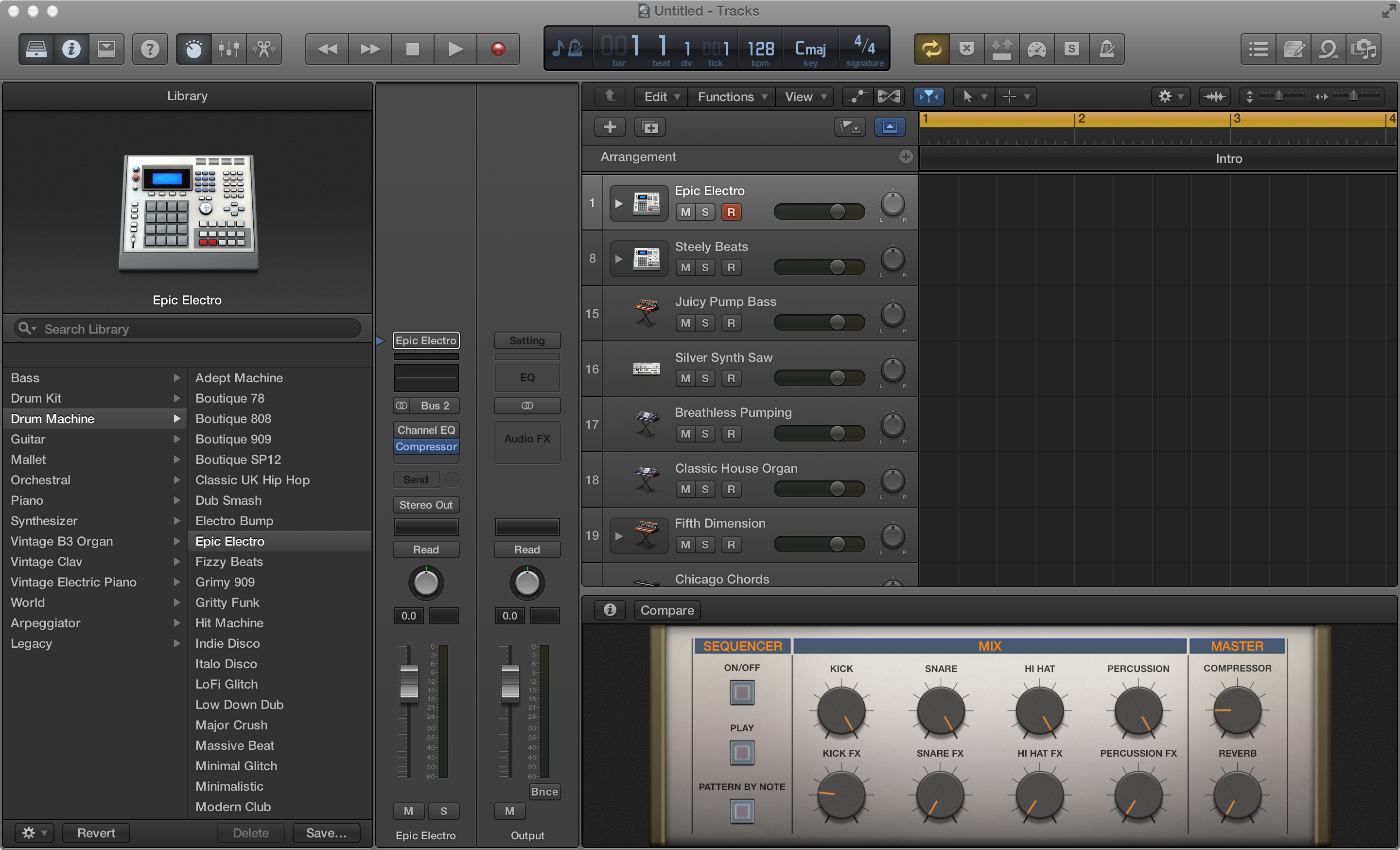Open the Edit menu in Tracks area

click(x=661, y=97)
